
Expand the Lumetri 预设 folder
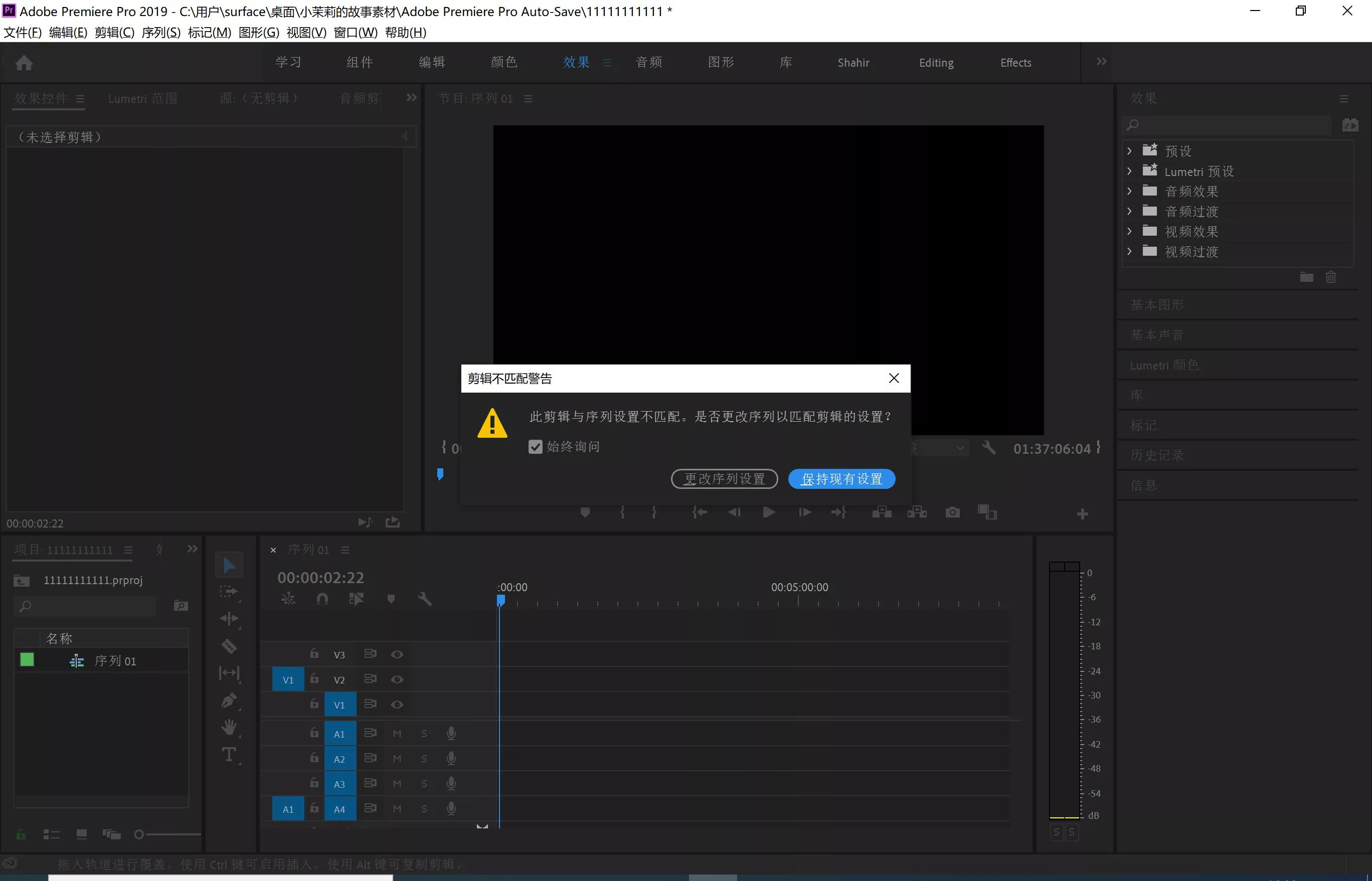tap(1129, 171)
